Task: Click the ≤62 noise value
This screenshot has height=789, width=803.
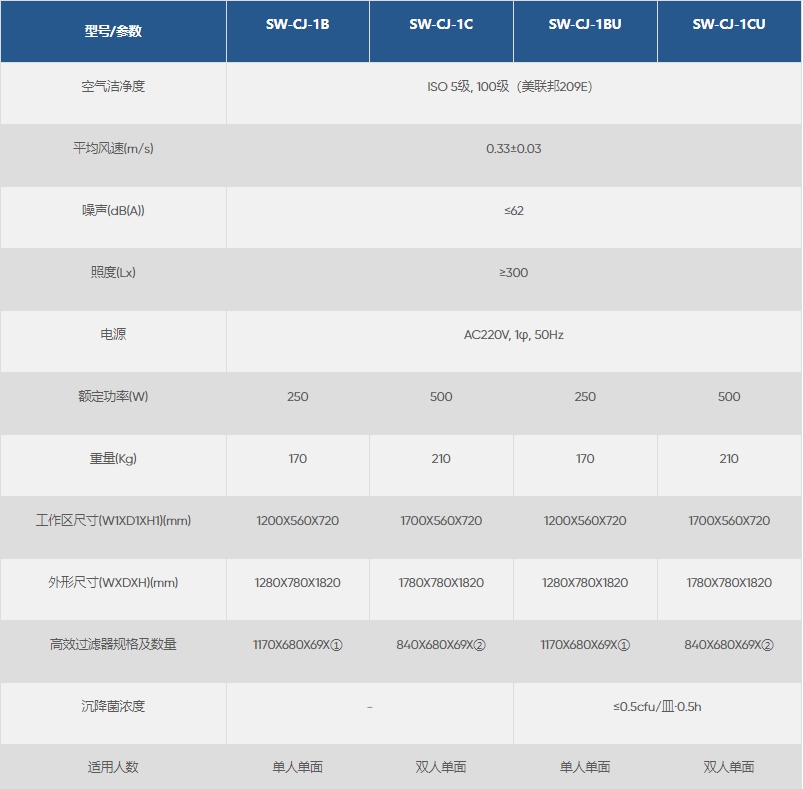Action: click(x=513, y=211)
